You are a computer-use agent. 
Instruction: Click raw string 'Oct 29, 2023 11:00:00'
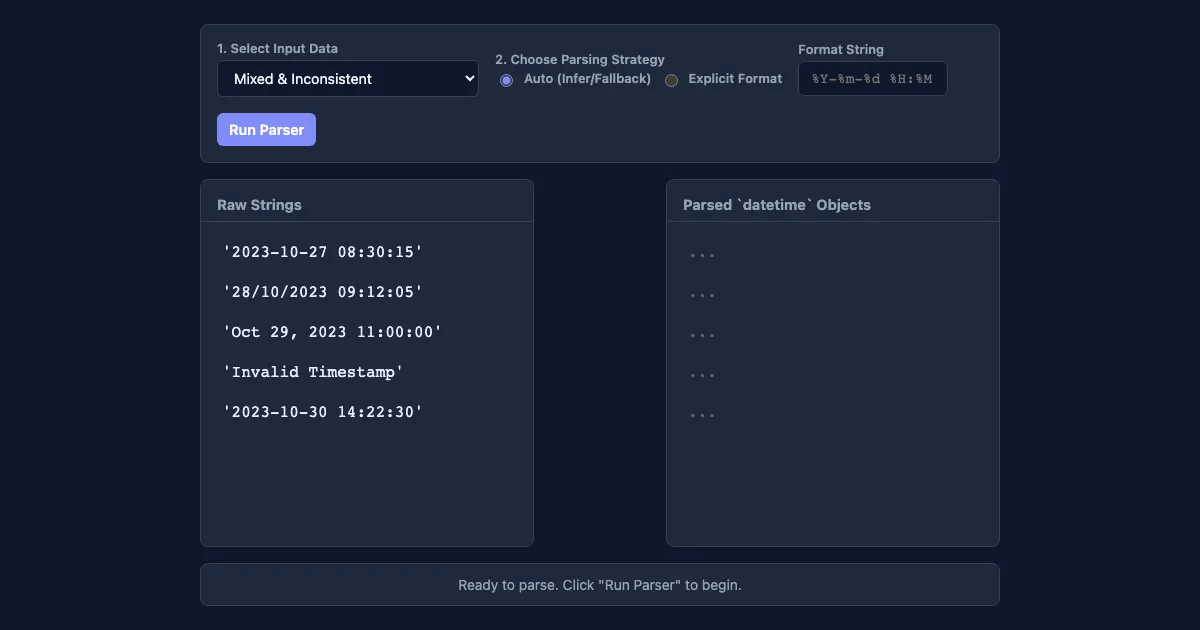332,332
